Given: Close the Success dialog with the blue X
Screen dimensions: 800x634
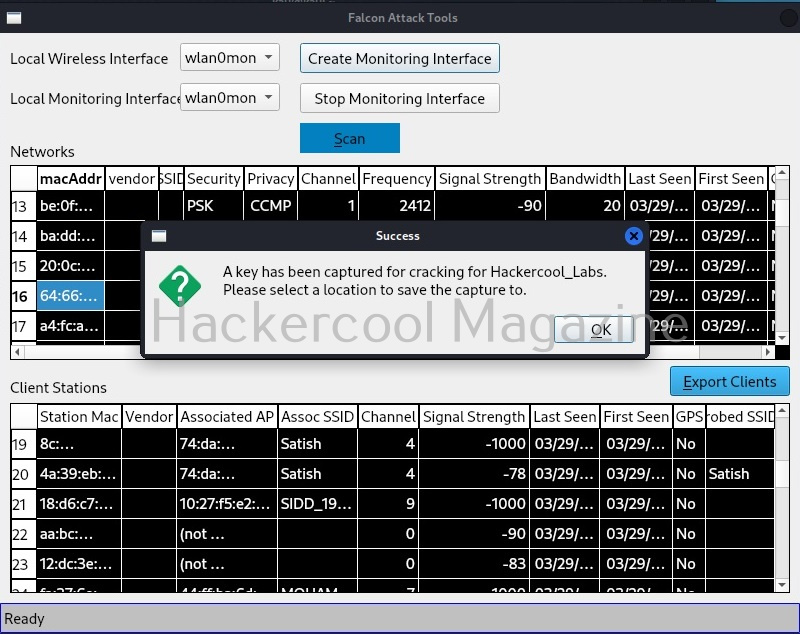Looking at the screenshot, I should click(x=633, y=236).
